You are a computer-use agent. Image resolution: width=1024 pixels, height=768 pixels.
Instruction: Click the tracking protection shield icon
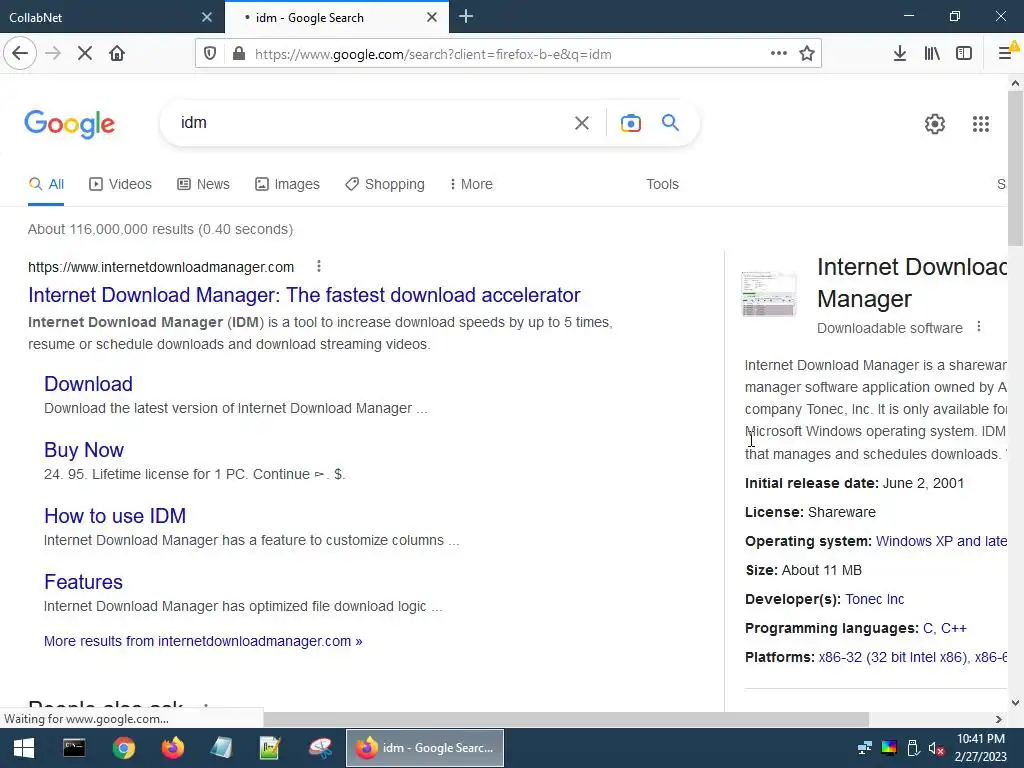pyautogui.click(x=210, y=54)
